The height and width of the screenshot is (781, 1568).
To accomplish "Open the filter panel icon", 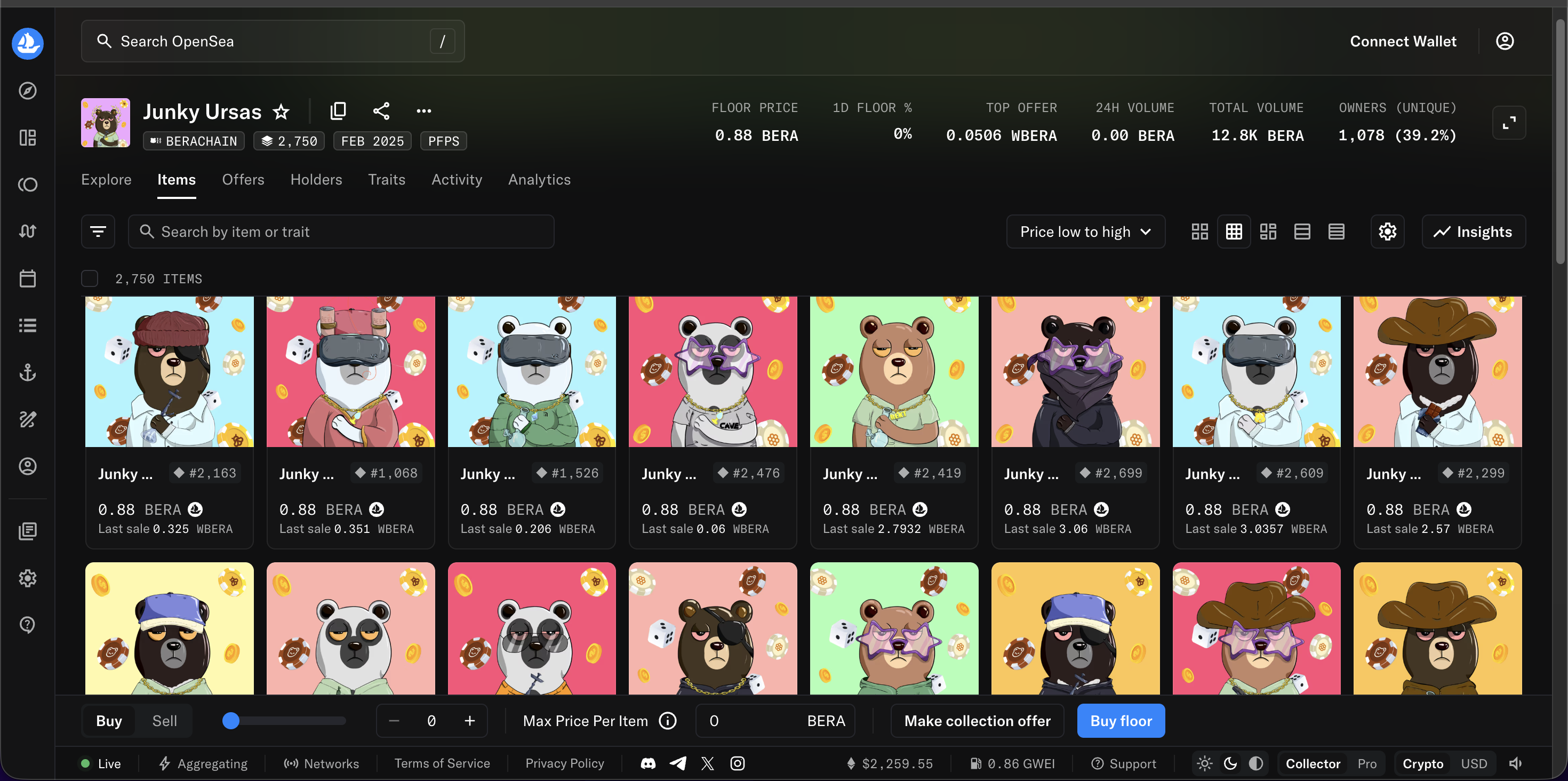I will click(x=98, y=232).
